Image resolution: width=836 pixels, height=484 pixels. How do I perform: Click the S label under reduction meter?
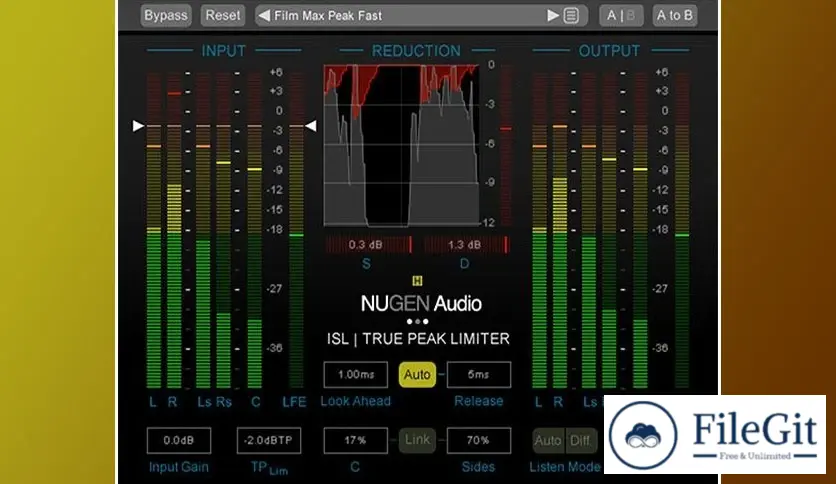(x=366, y=264)
